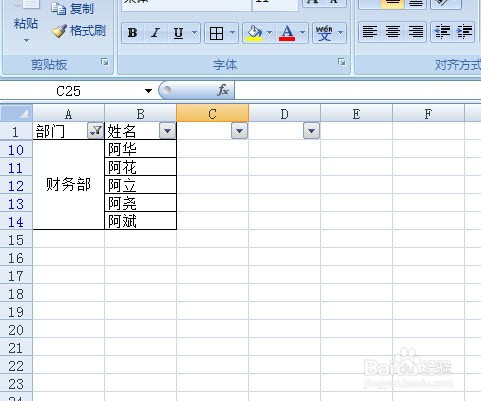481x401 pixels.
Task: Apply cell borders icon
Action: [x=216, y=33]
